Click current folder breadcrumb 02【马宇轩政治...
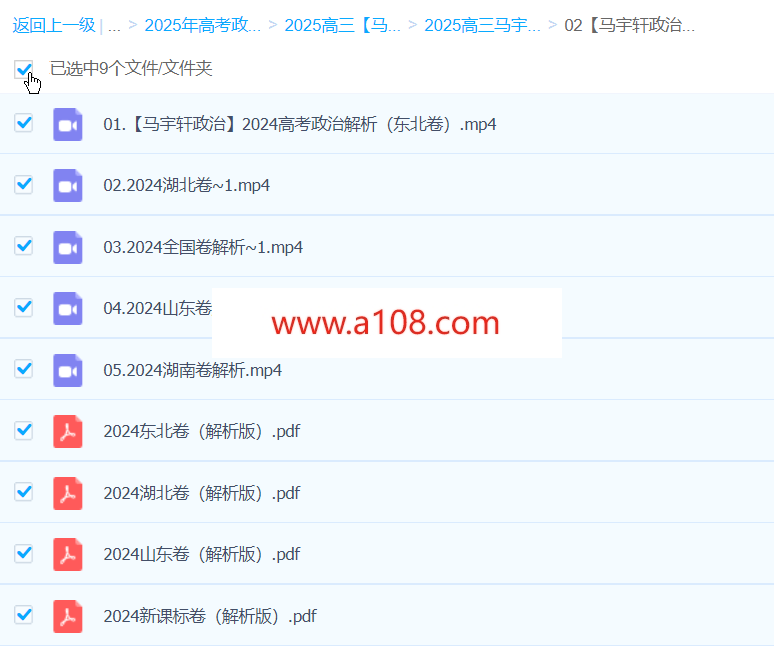774x646 pixels. pyautogui.click(x=629, y=25)
